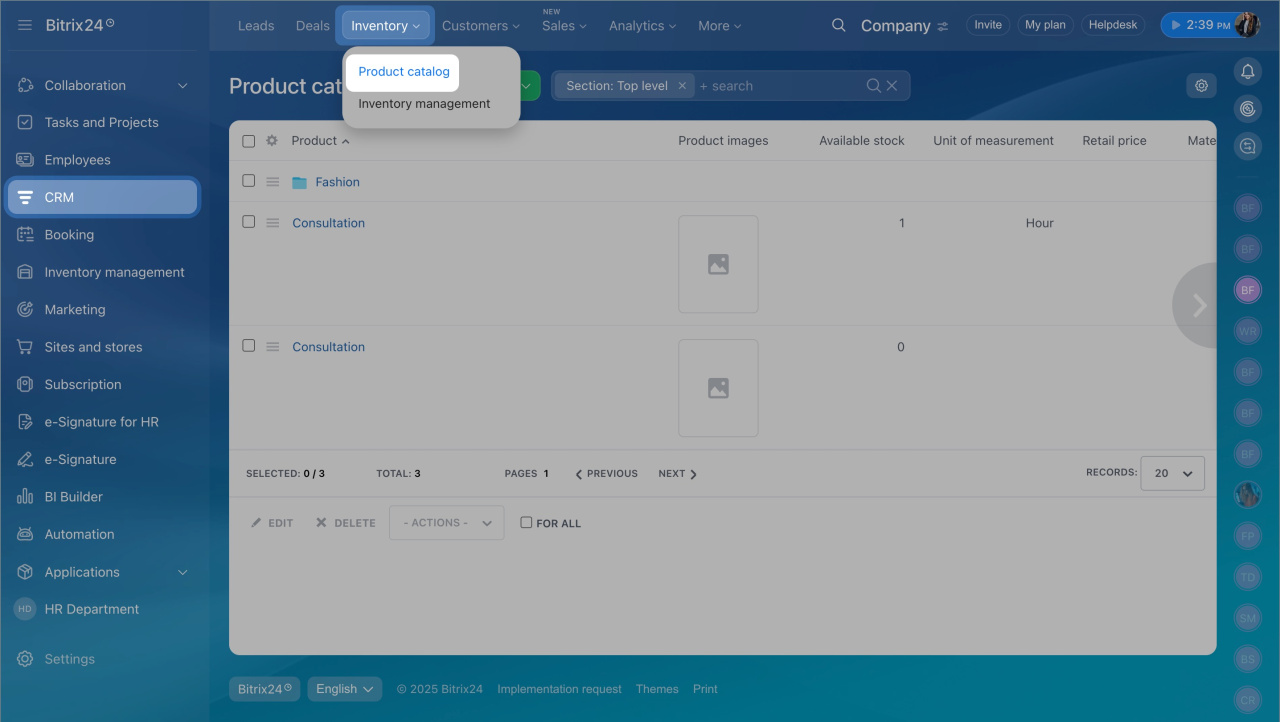Open the Records per page dropdown
This screenshot has height=722, width=1280.
point(1174,473)
